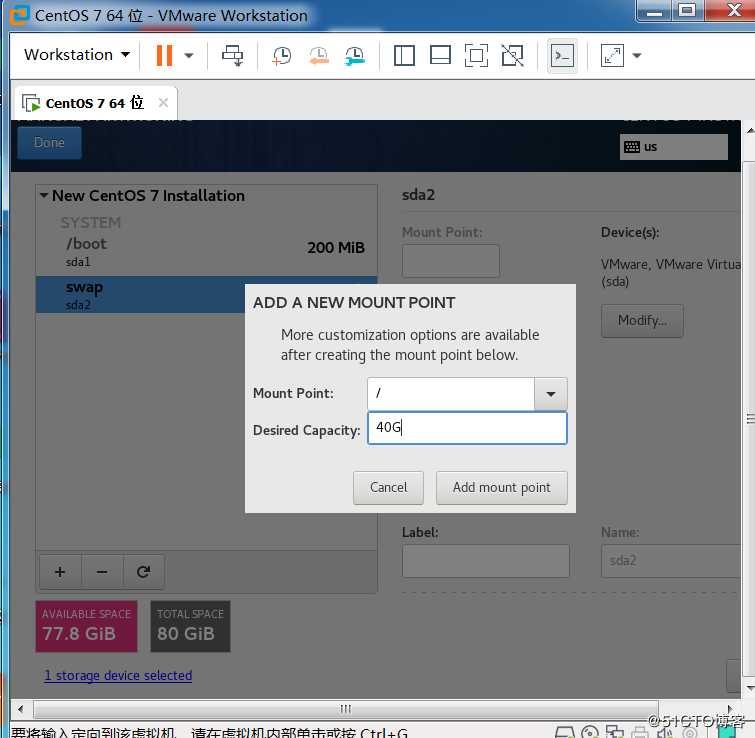Open the Workstation menu
Screen dimensions: 755x738
77,55
